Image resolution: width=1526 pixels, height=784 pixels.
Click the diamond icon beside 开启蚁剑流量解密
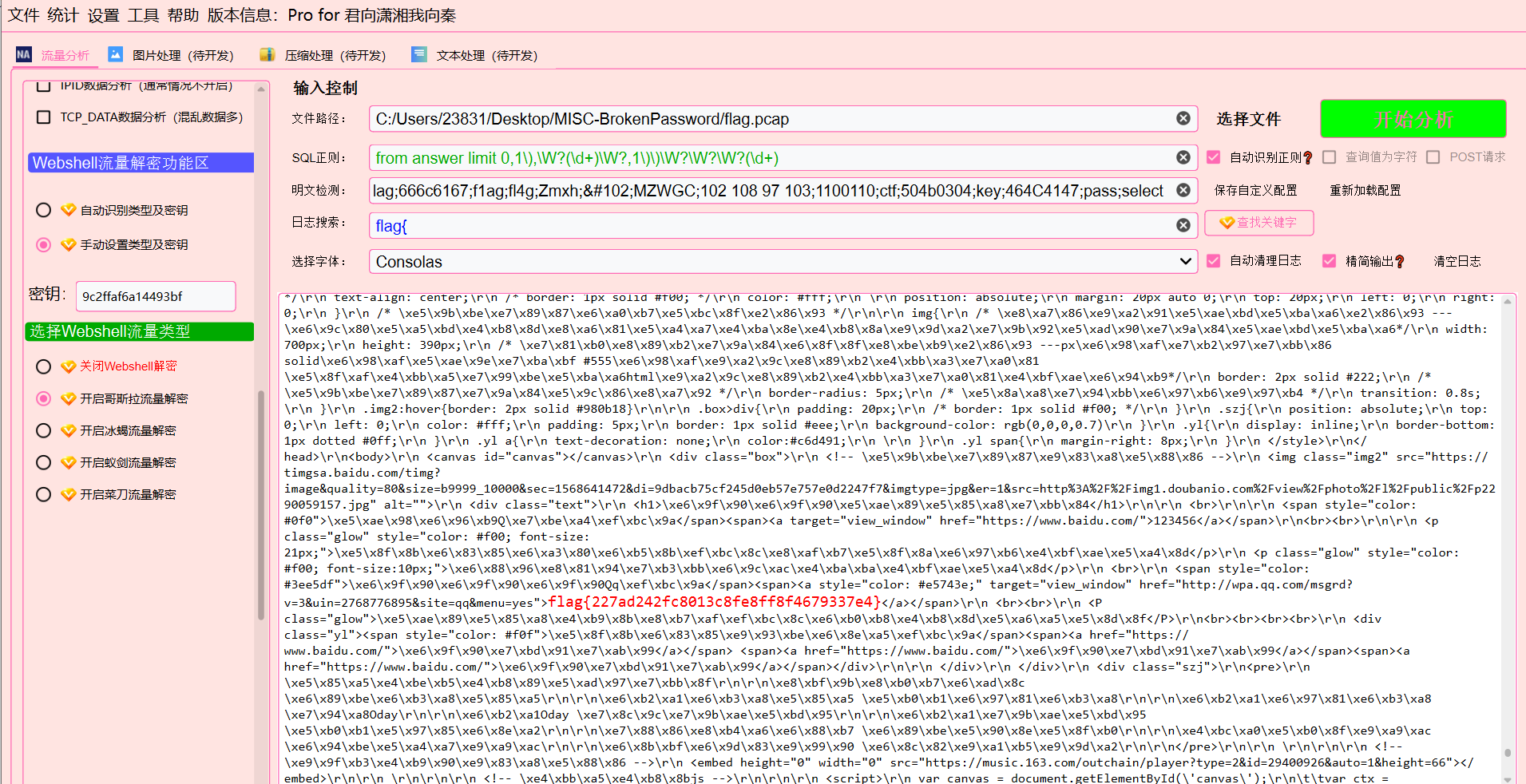[69, 462]
